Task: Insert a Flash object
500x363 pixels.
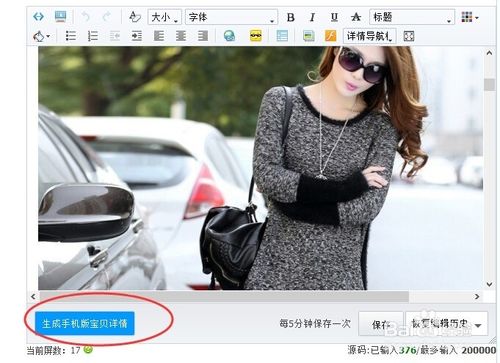Action: point(330,36)
